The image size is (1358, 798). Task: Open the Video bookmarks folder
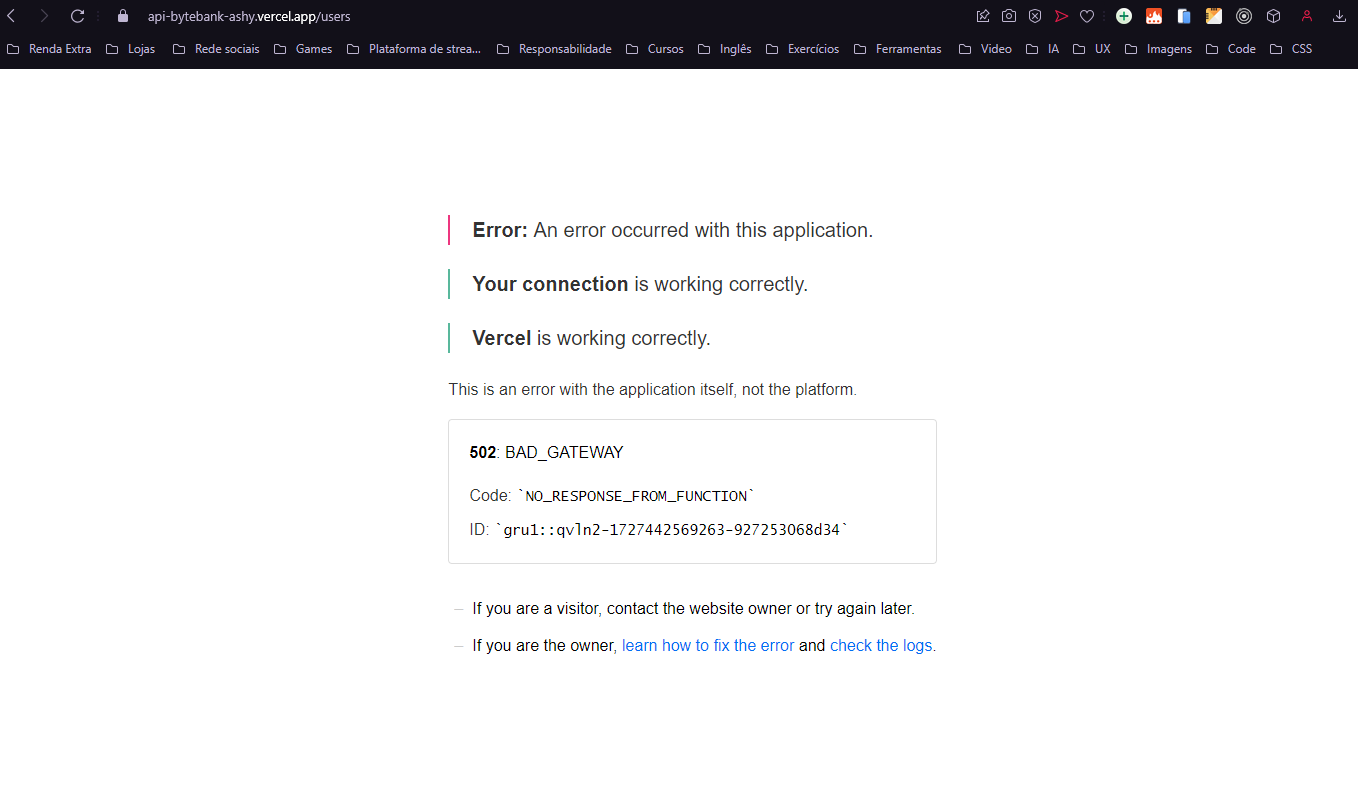pos(985,49)
